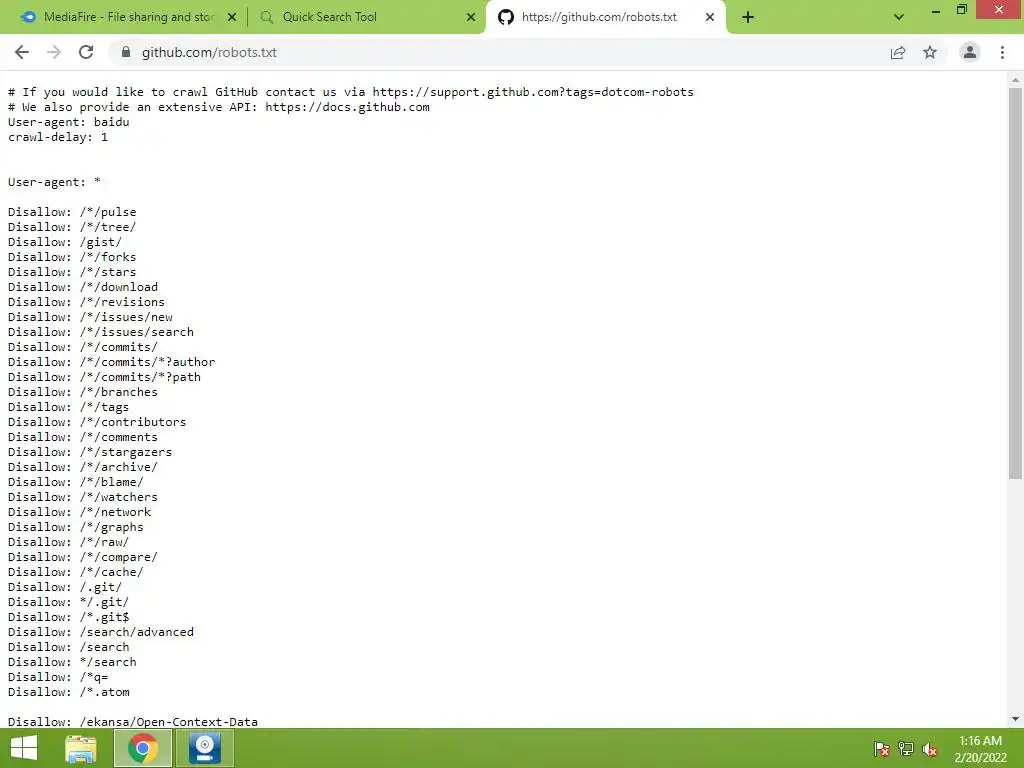Viewport: 1024px width, 768px height.
Task: Click "Disallow: /*/raw/" line
Action: pos(69,543)
